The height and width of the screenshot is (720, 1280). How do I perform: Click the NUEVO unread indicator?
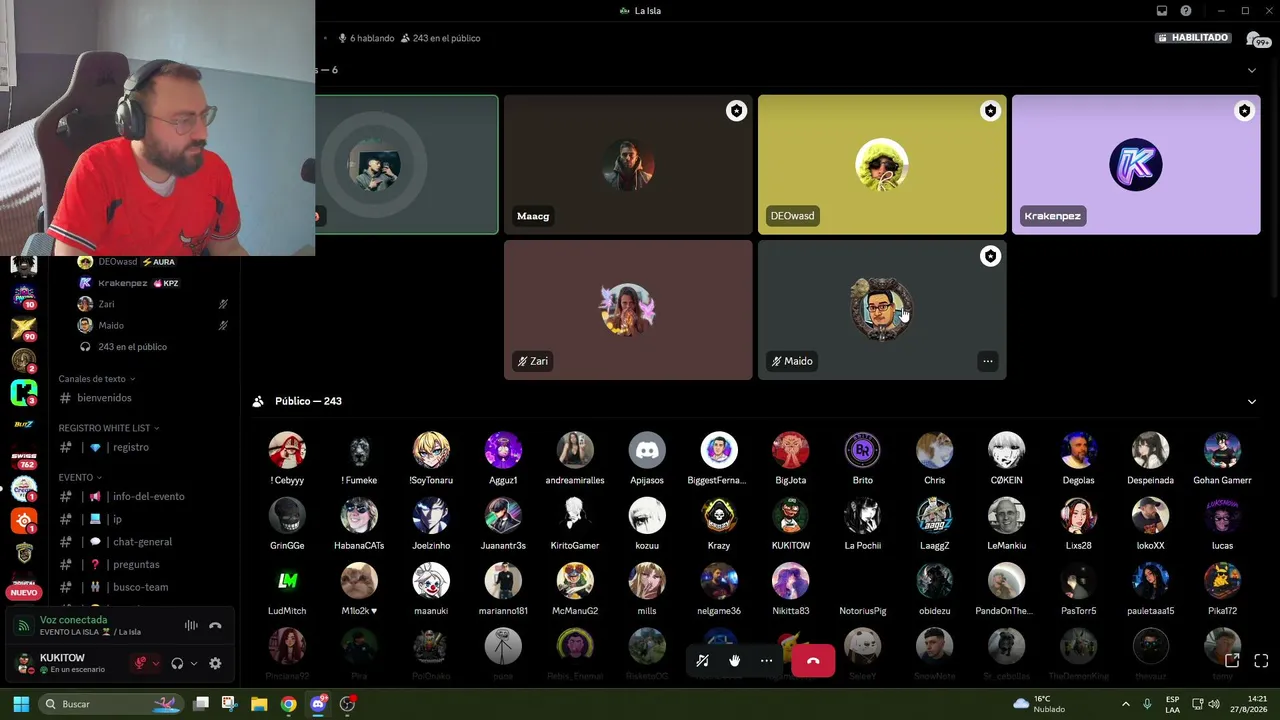[24, 593]
